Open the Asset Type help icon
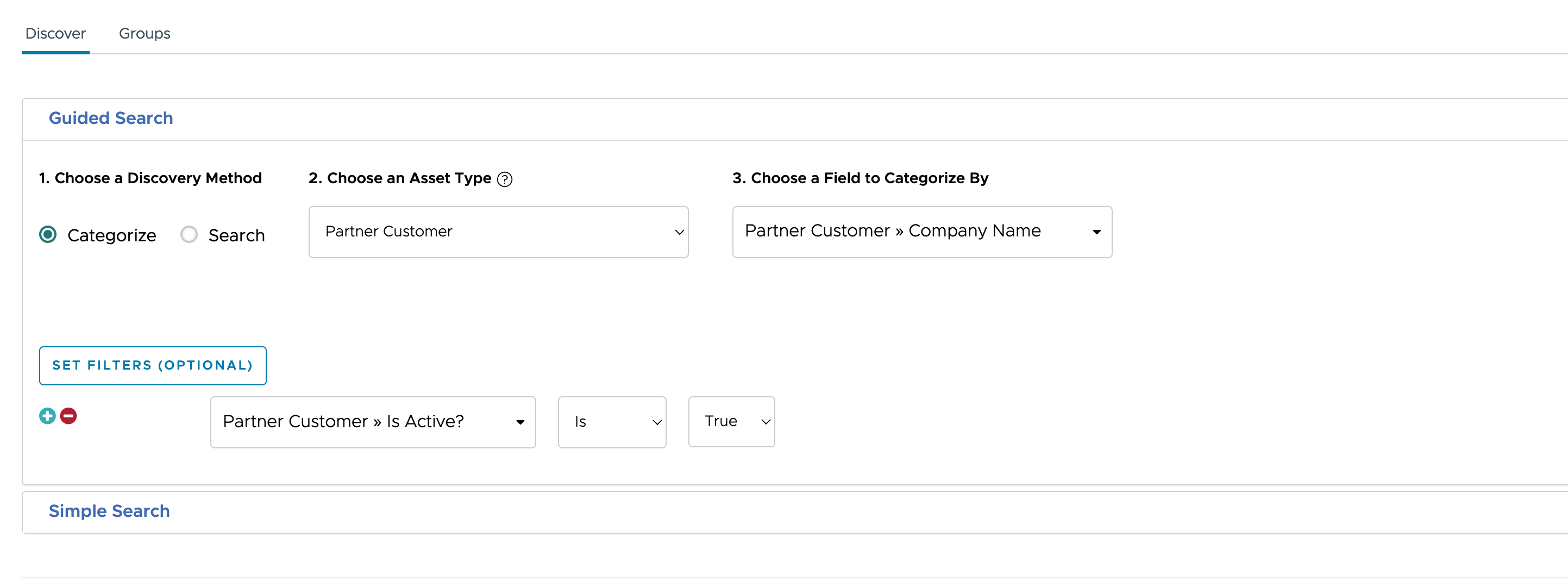 (x=505, y=179)
